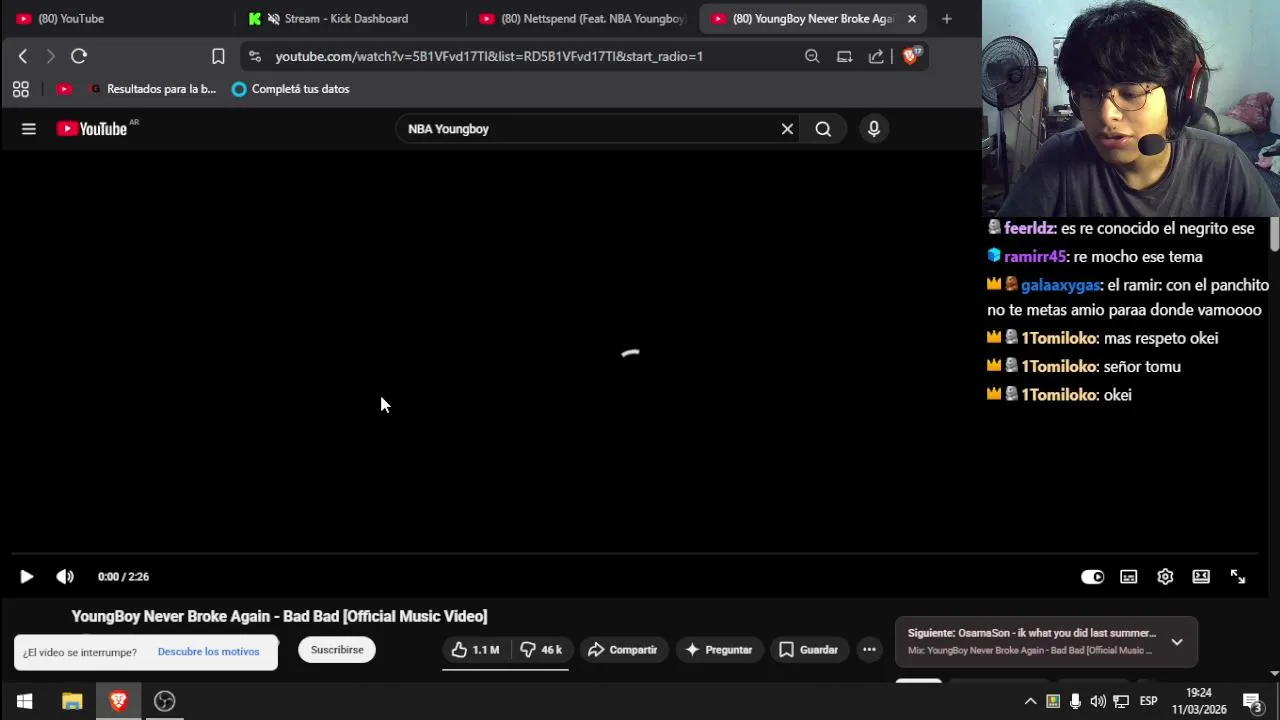The width and height of the screenshot is (1280, 720).
Task: Click the Bad Bad video title
Action: (x=279, y=616)
